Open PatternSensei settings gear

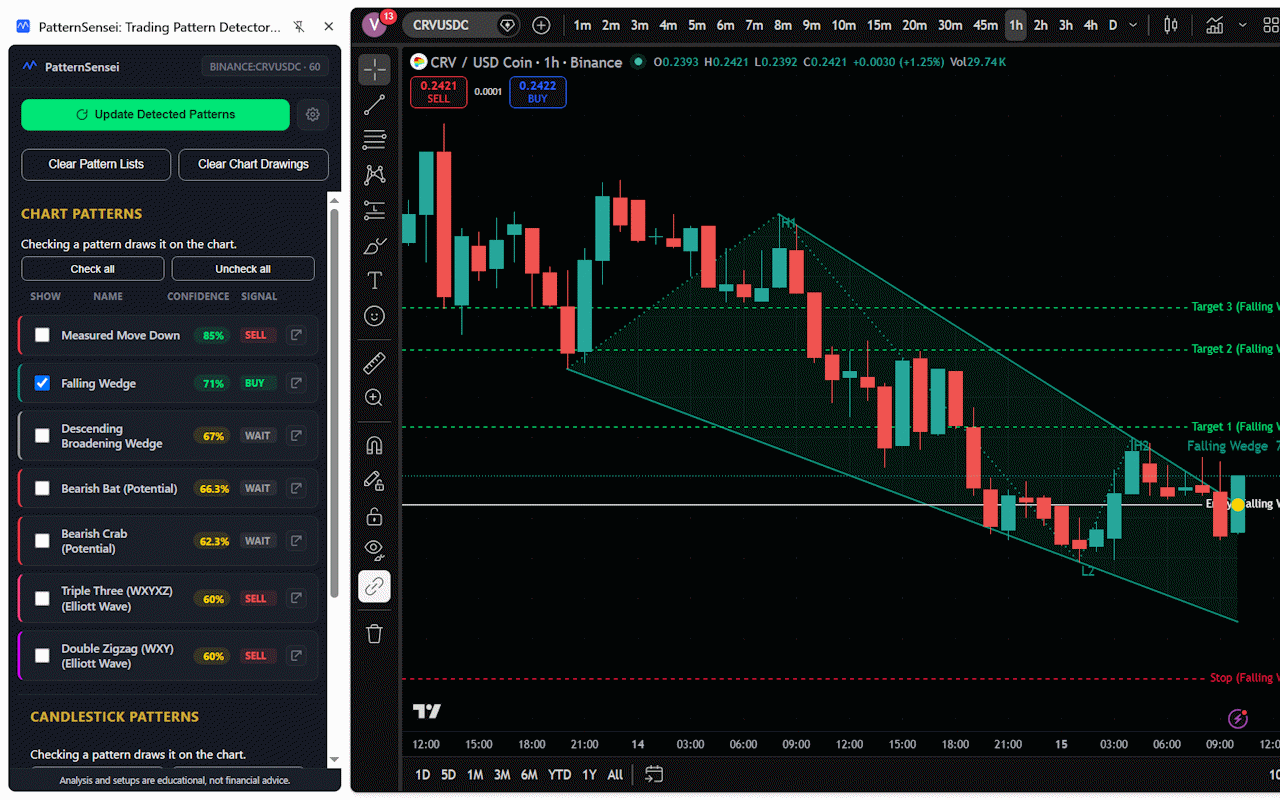[x=312, y=115]
